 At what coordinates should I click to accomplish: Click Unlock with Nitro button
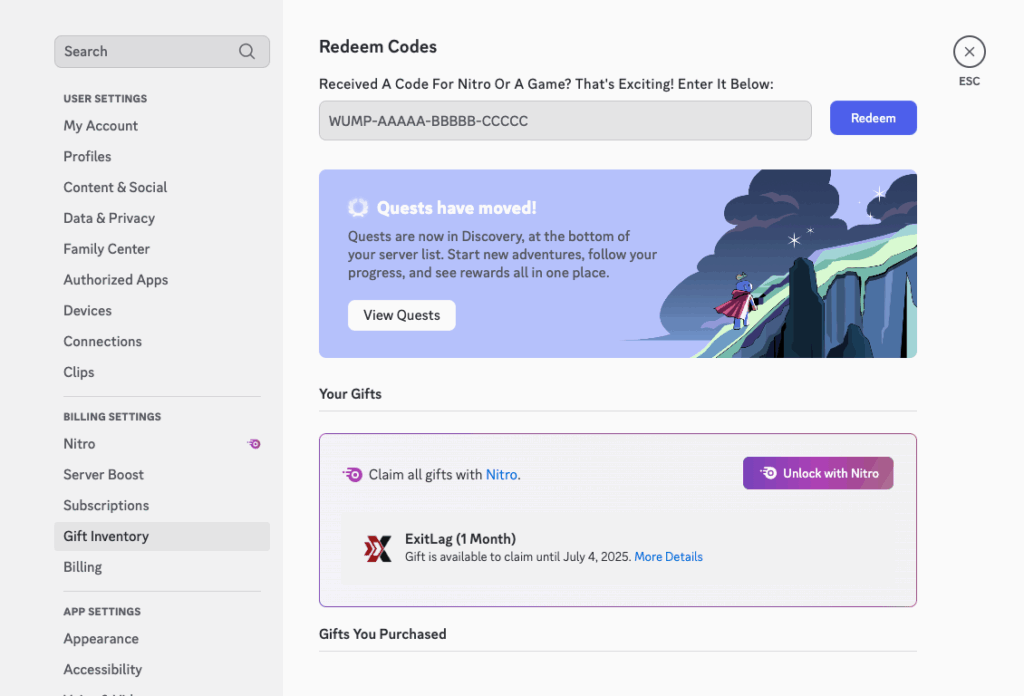pos(818,473)
